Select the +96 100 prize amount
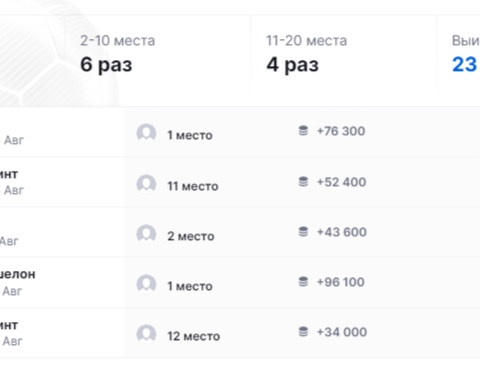The height and width of the screenshot is (374, 480). (340, 282)
